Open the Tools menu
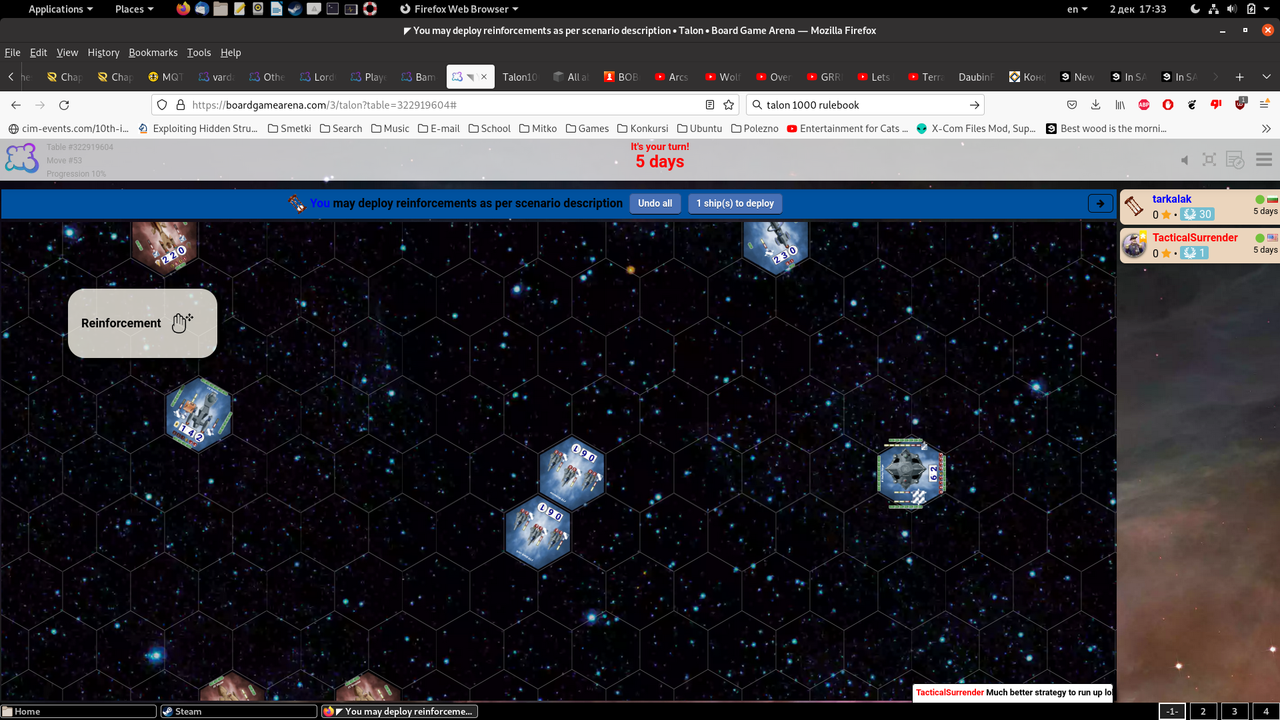Viewport: 1280px width, 720px height. (199, 52)
